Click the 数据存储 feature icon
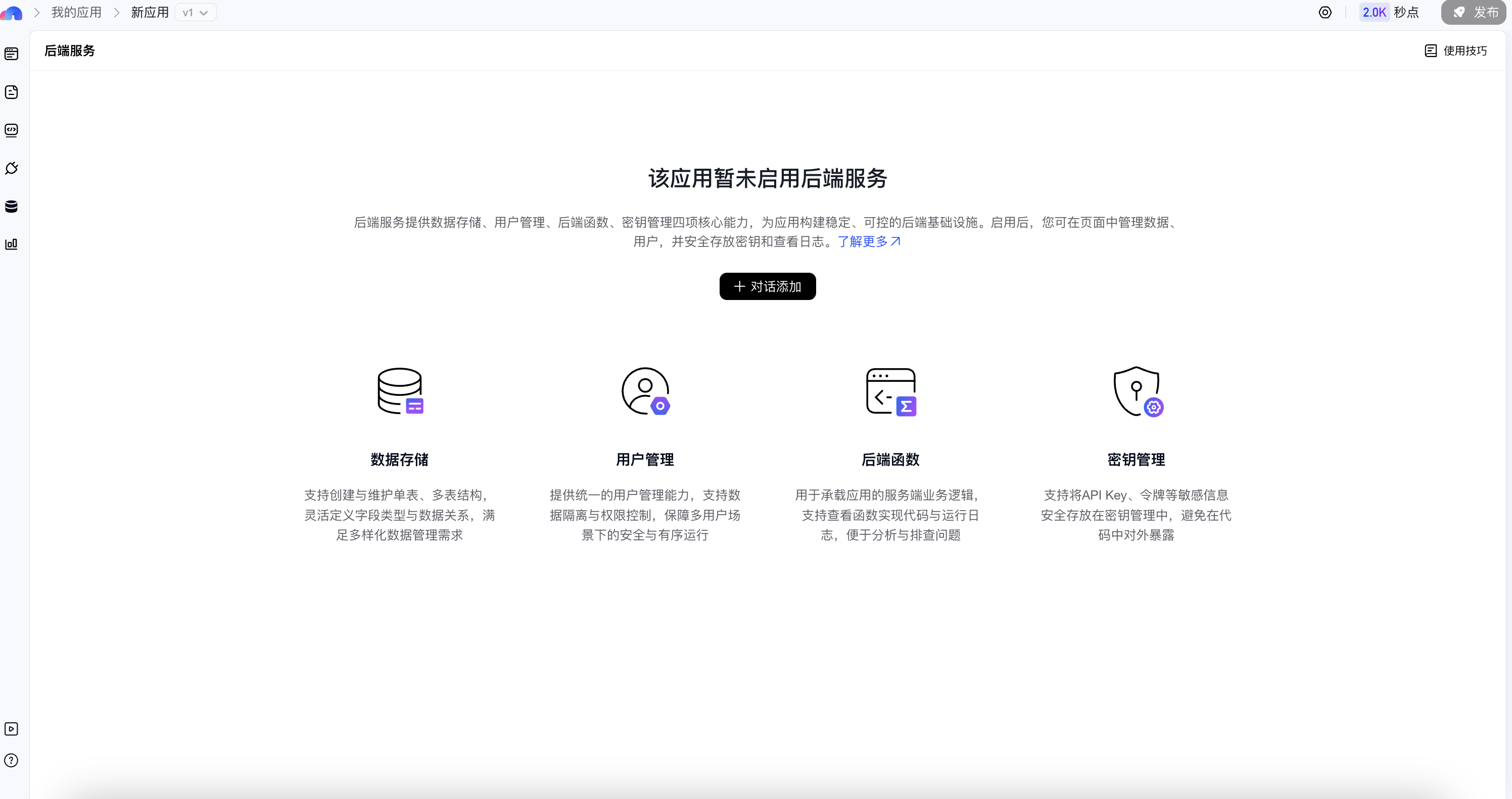 pos(400,391)
